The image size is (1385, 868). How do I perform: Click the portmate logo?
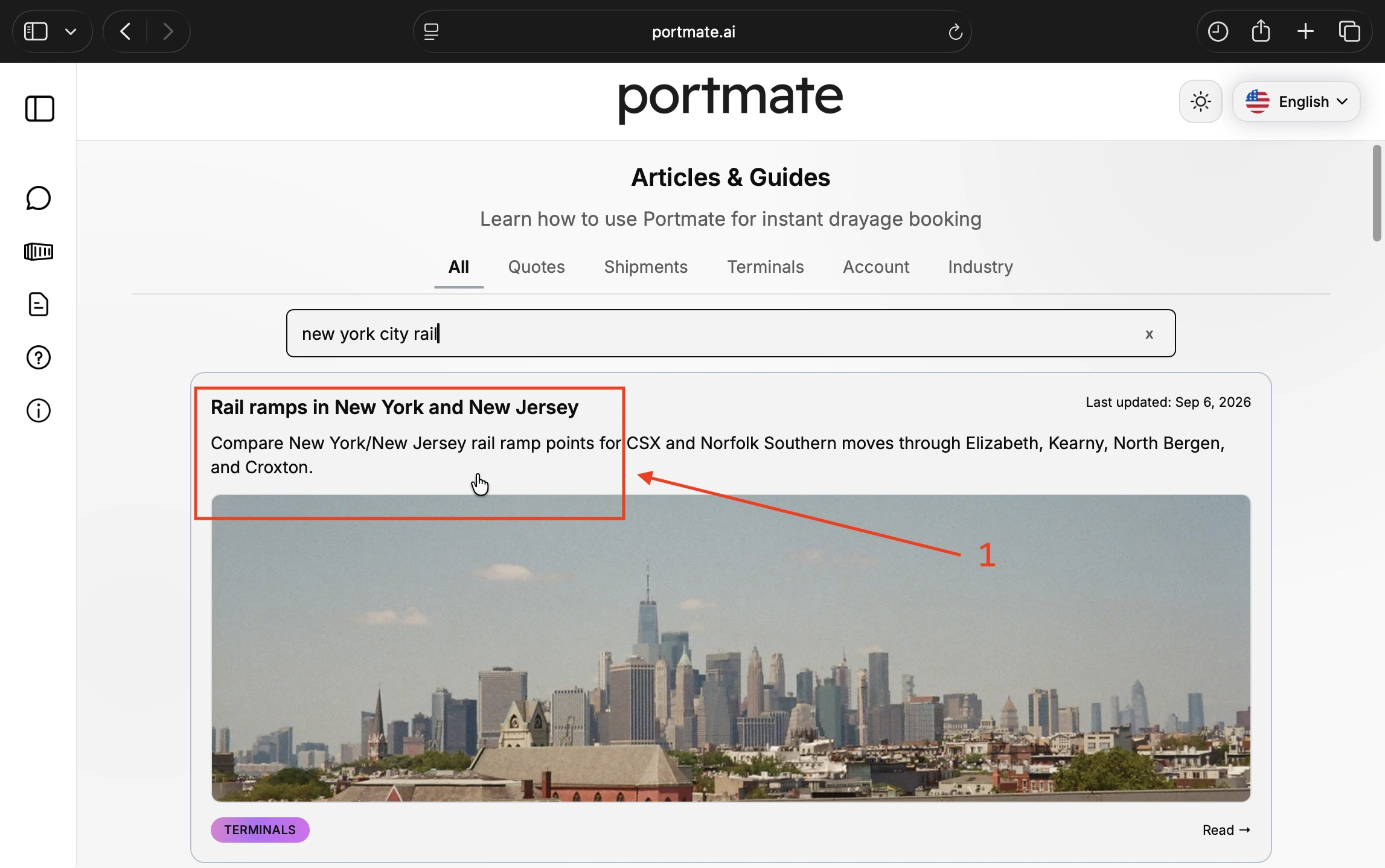(731, 100)
